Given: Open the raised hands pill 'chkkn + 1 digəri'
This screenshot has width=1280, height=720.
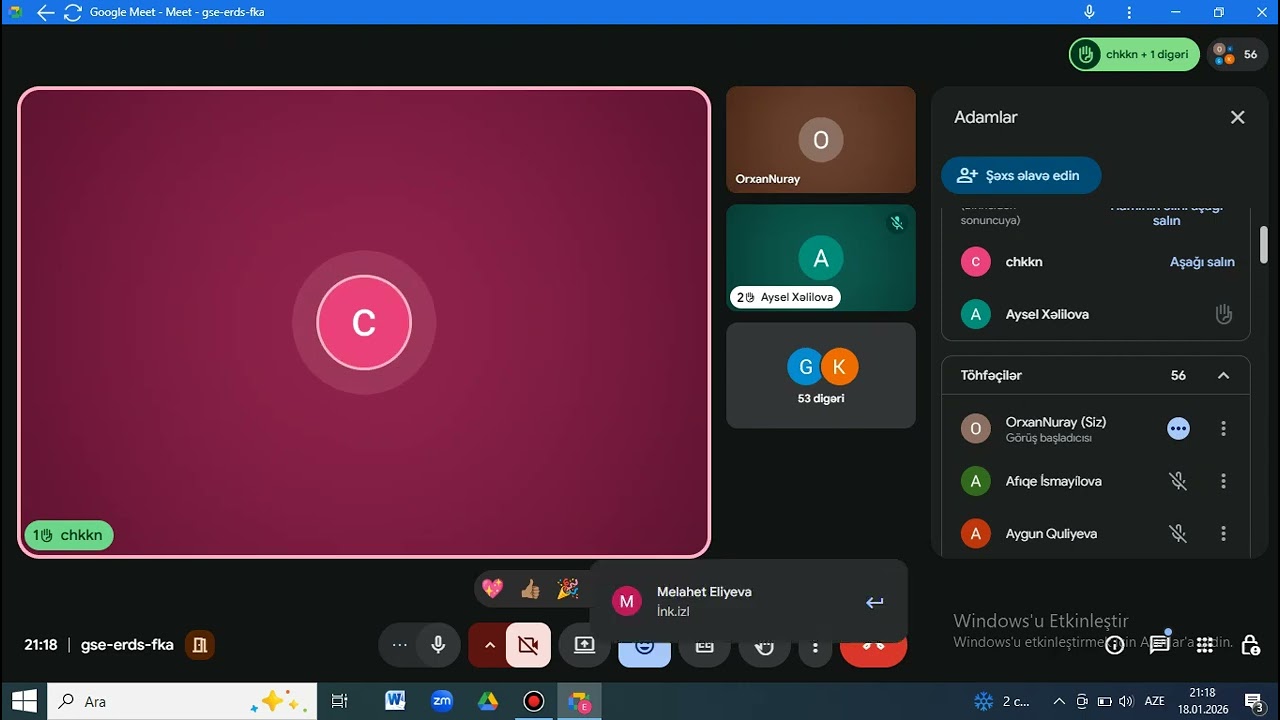Looking at the screenshot, I should point(1134,54).
